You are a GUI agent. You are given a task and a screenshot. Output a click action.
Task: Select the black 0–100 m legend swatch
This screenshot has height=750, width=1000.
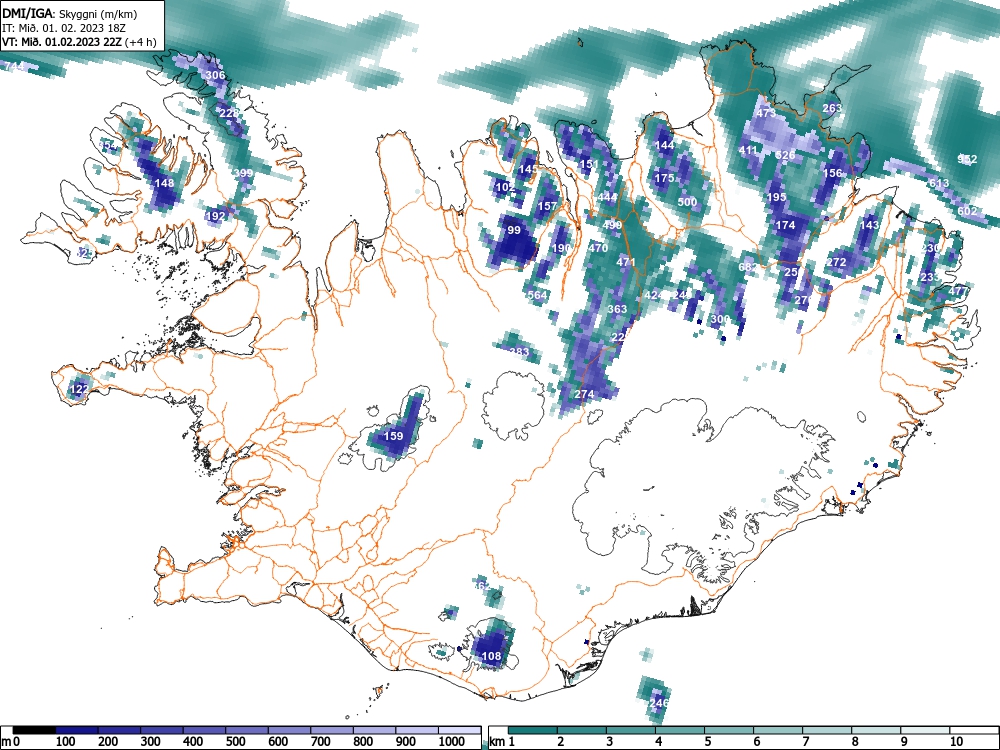coord(34,730)
